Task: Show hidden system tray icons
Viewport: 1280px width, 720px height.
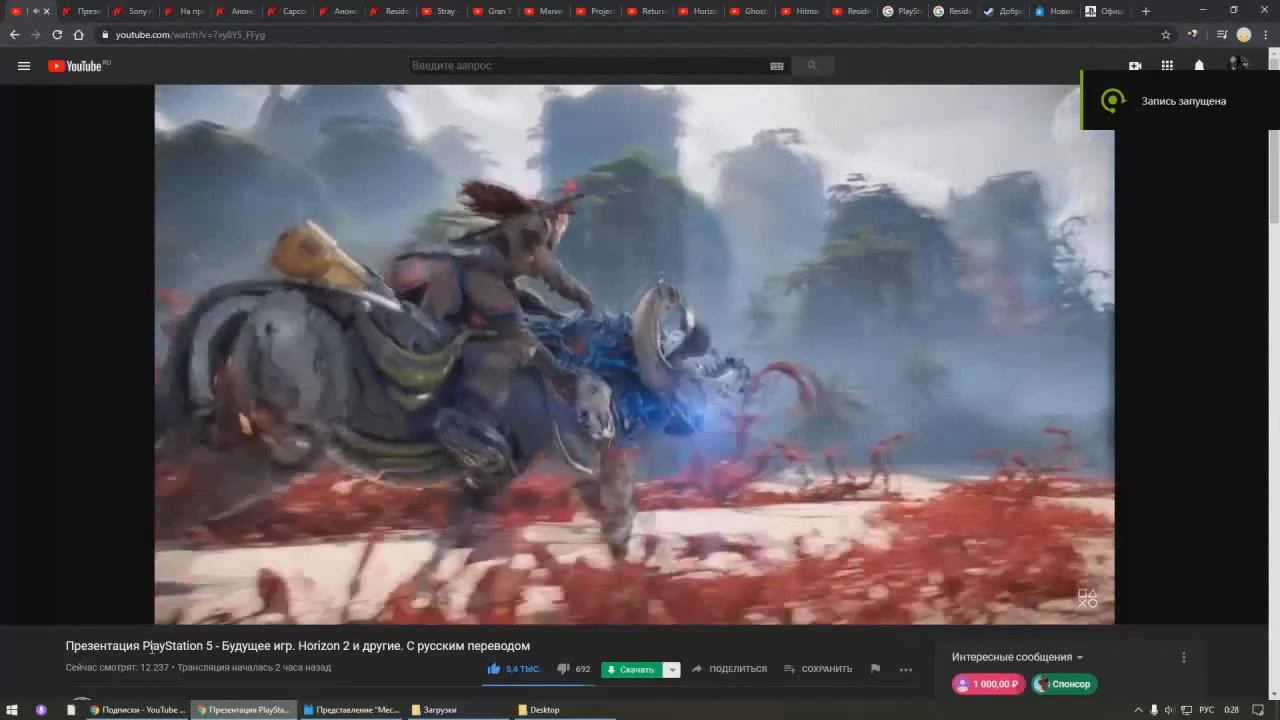Action: tap(1138, 710)
